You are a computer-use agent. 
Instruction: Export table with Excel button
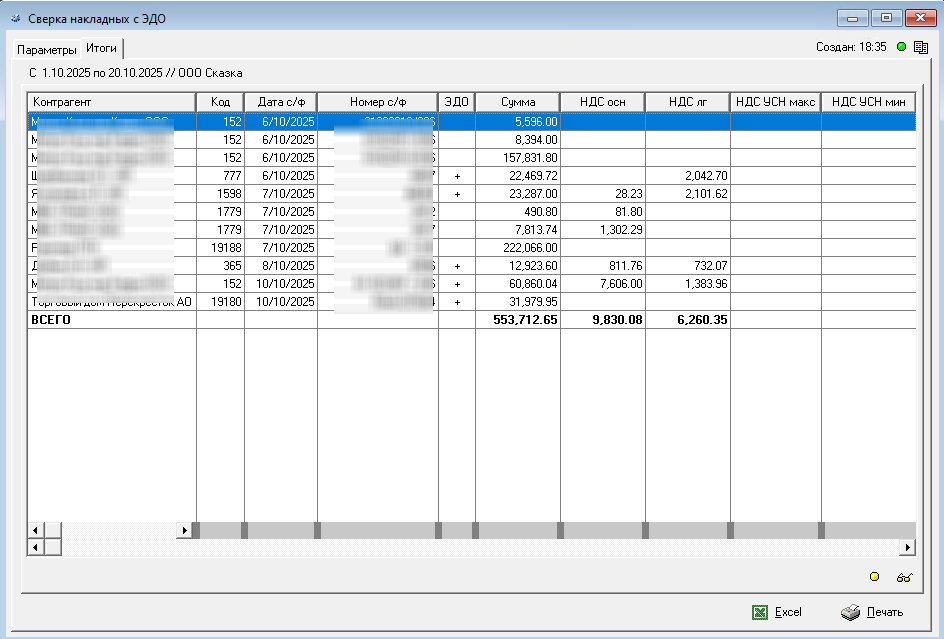(x=777, y=612)
